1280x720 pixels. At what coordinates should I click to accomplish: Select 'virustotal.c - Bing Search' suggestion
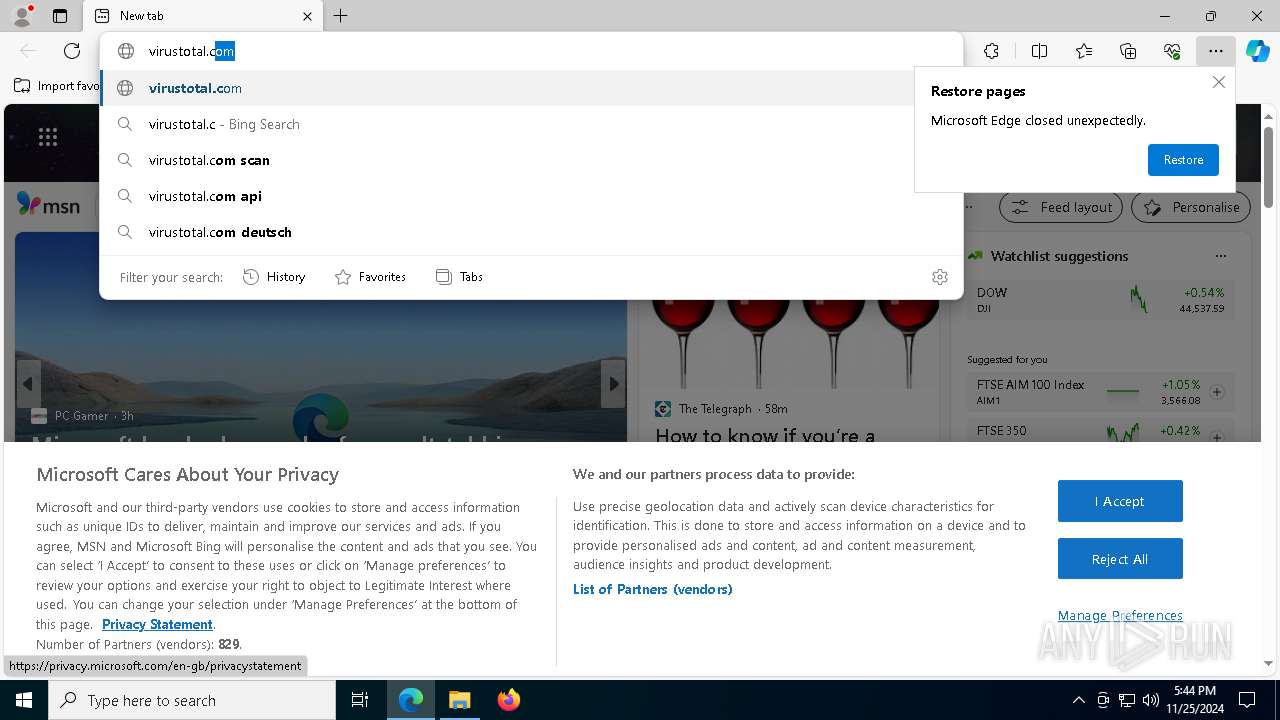tap(531, 124)
